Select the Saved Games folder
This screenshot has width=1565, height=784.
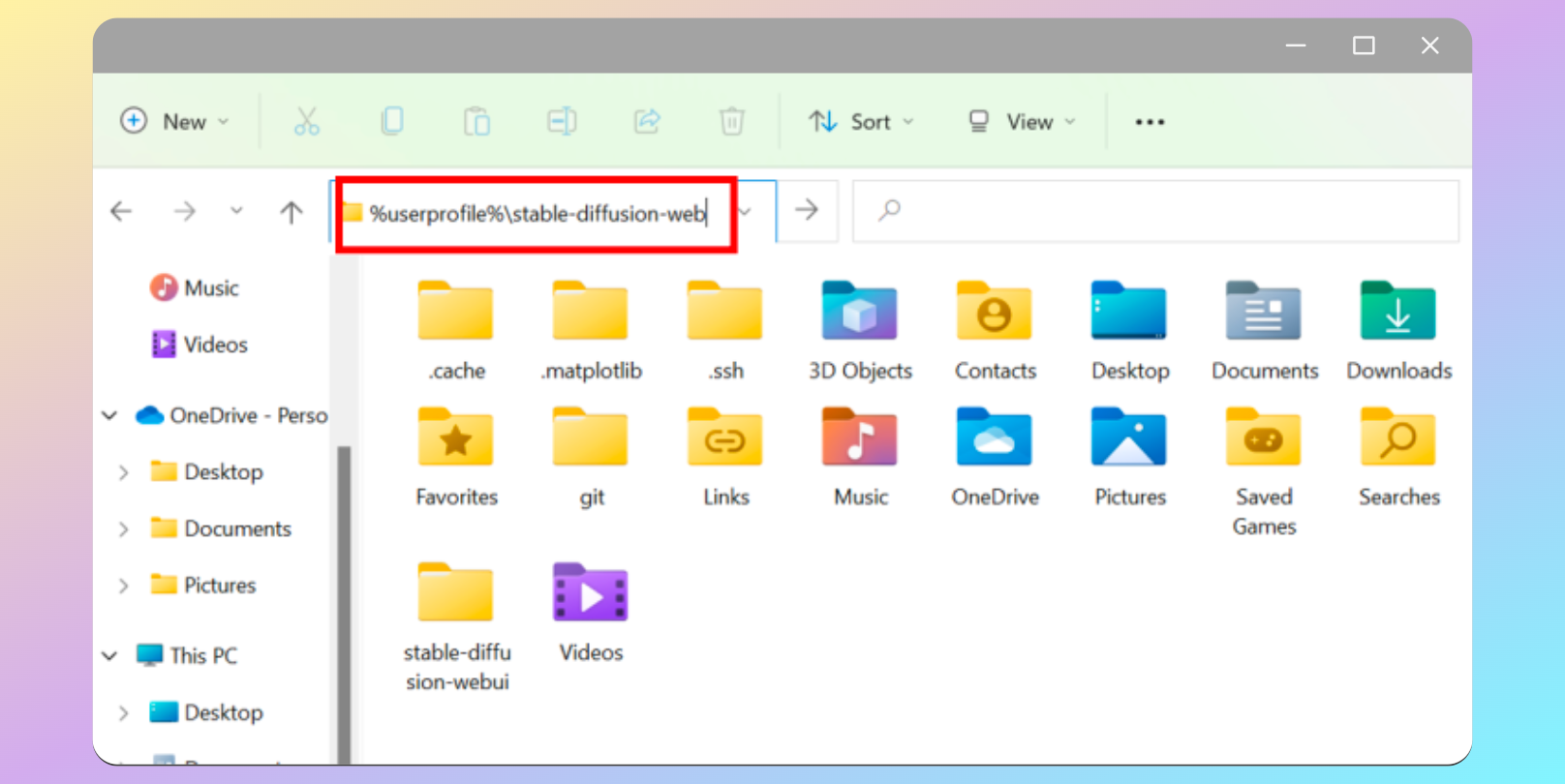point(1264,471)
